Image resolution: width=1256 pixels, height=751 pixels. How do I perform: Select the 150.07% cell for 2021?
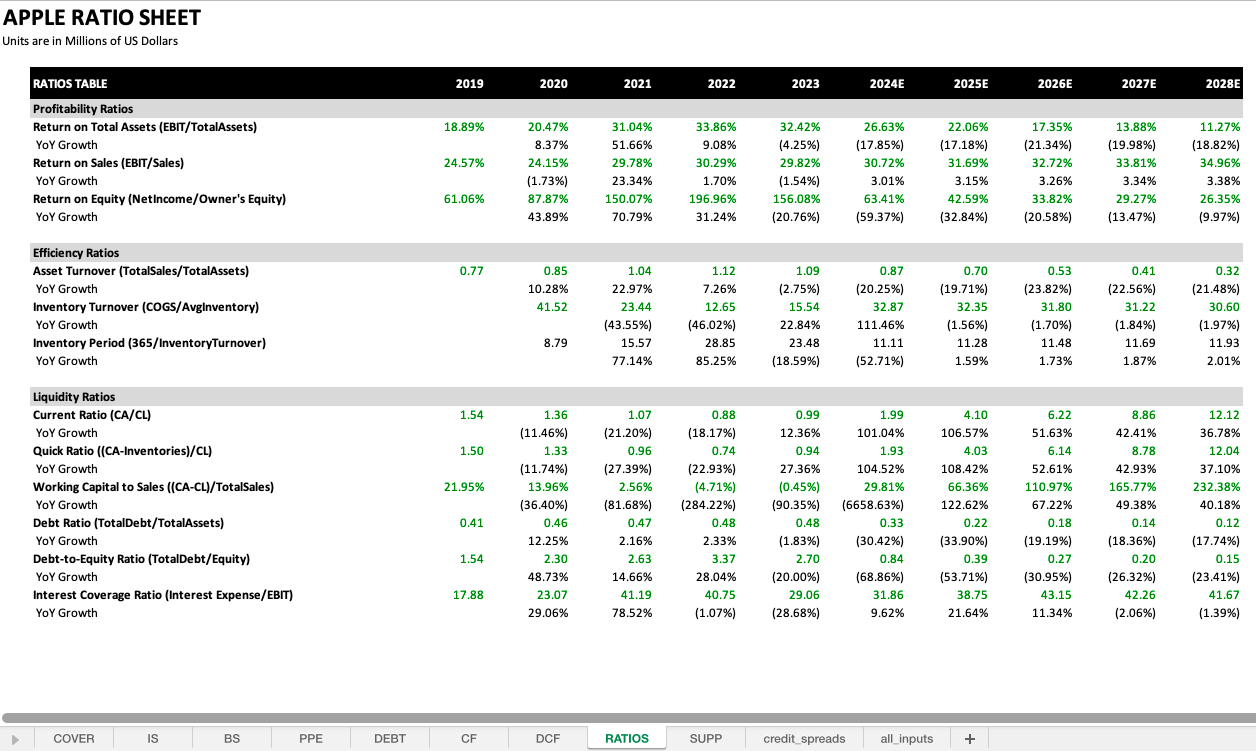pyautogui.click(x=631, y=199)
